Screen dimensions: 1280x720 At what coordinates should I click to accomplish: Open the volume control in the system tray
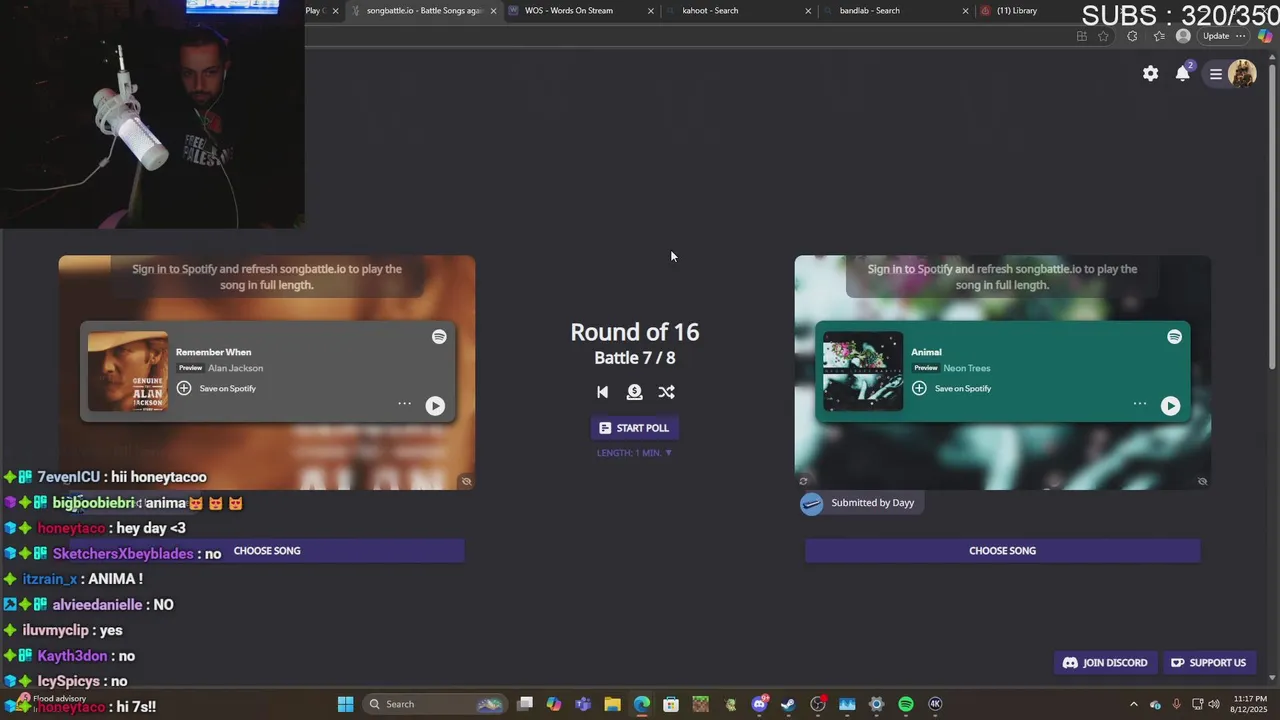click(x=1215, y=704)
